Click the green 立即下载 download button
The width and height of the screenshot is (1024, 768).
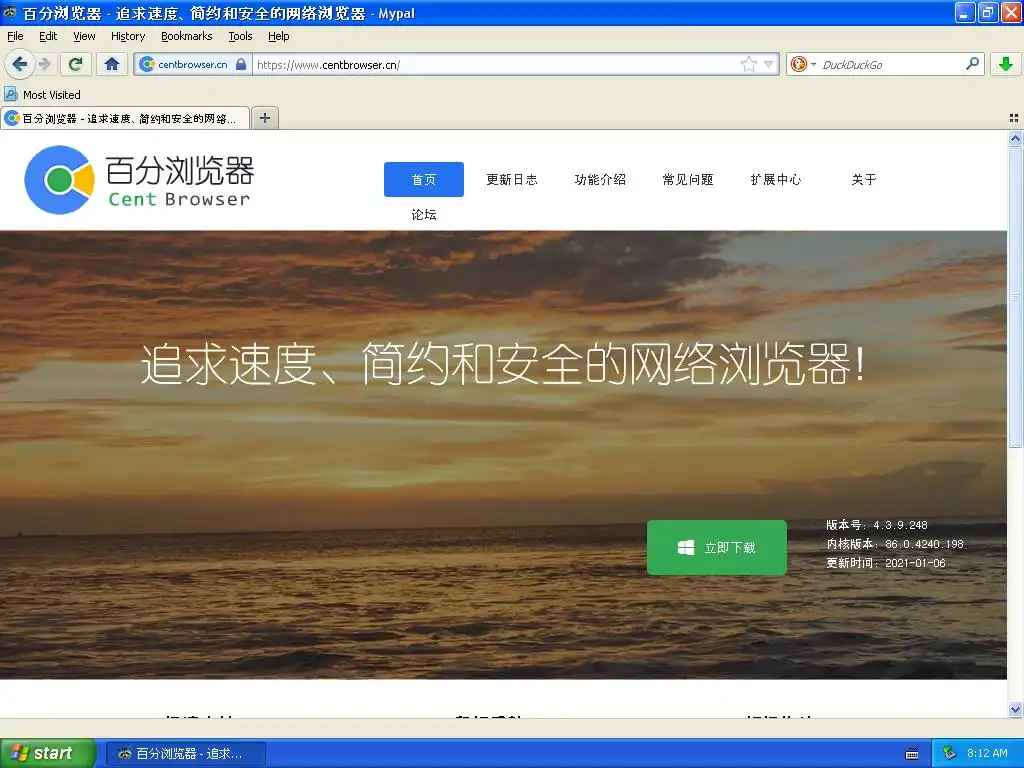pyautogui.click(x=716, y=547)
